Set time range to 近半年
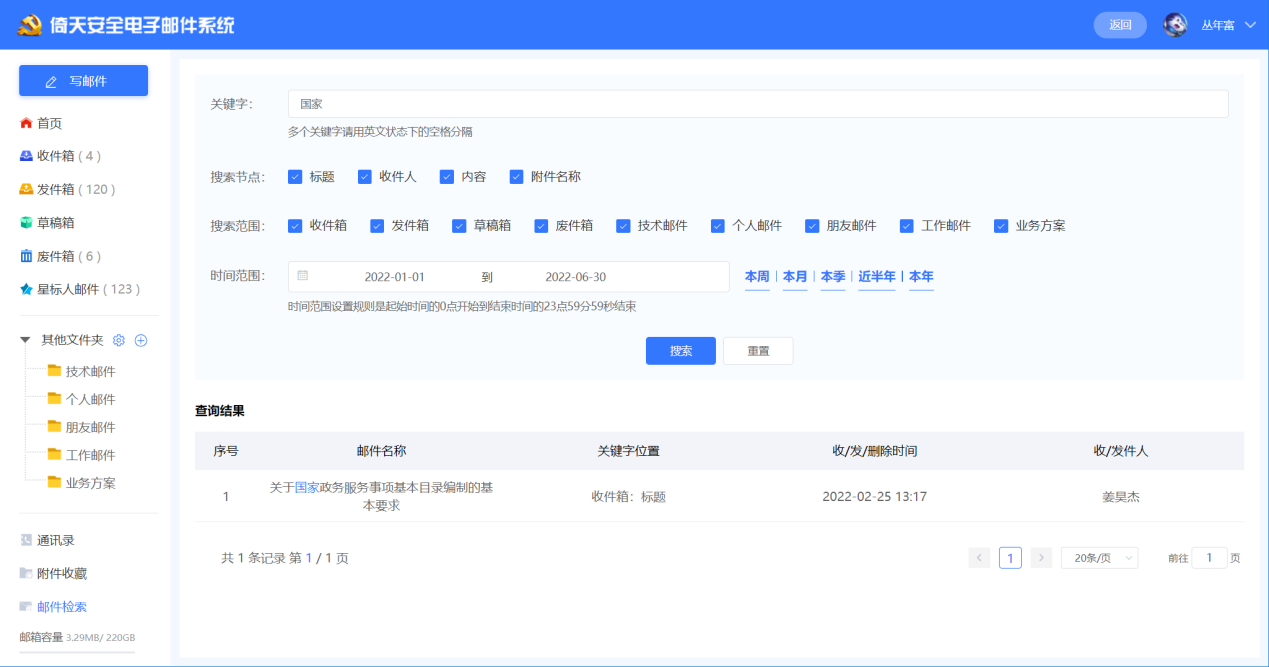 click(x=877, y=277)
